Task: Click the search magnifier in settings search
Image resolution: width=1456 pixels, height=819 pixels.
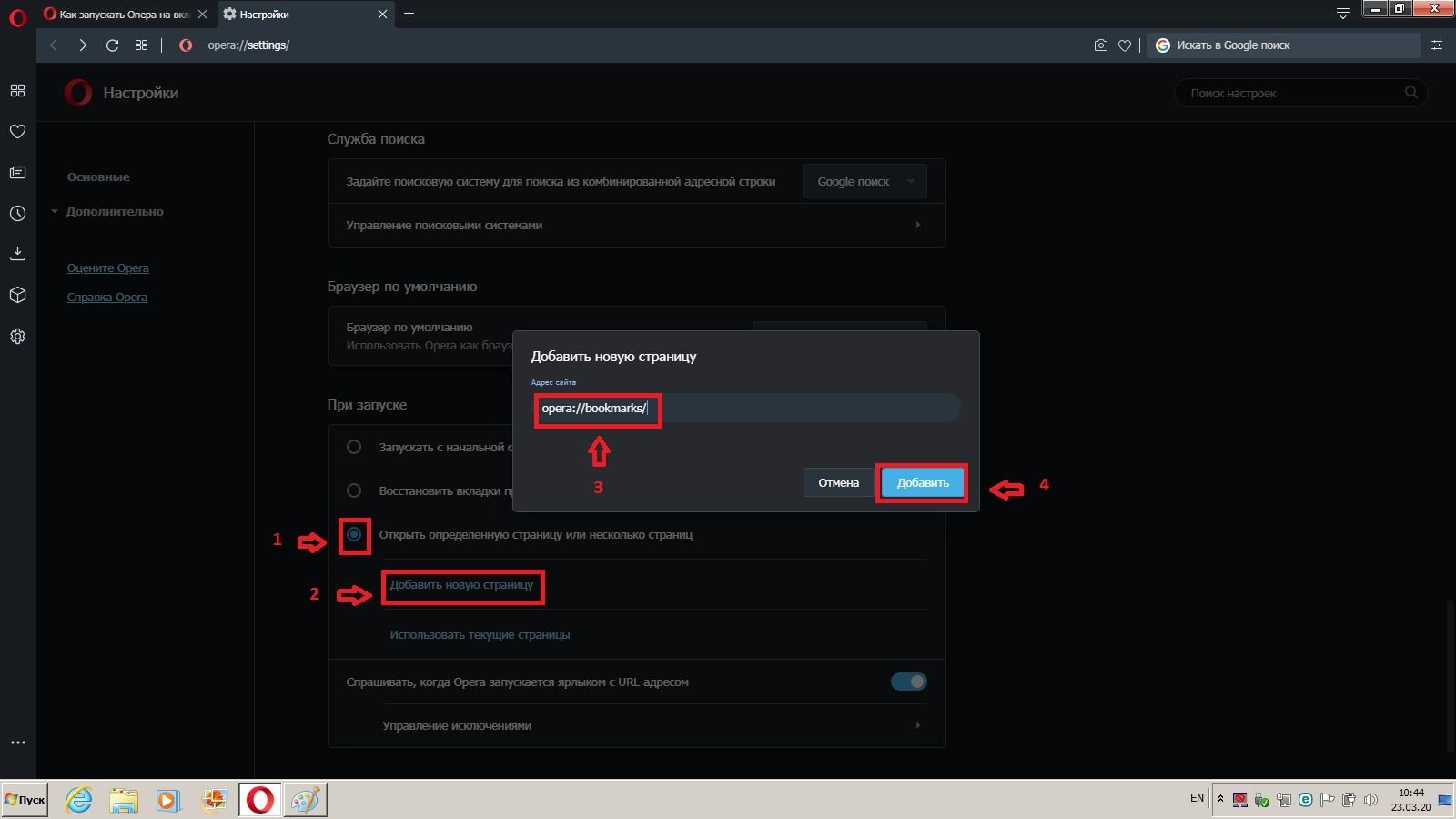Action: [x=1411, y=93]
